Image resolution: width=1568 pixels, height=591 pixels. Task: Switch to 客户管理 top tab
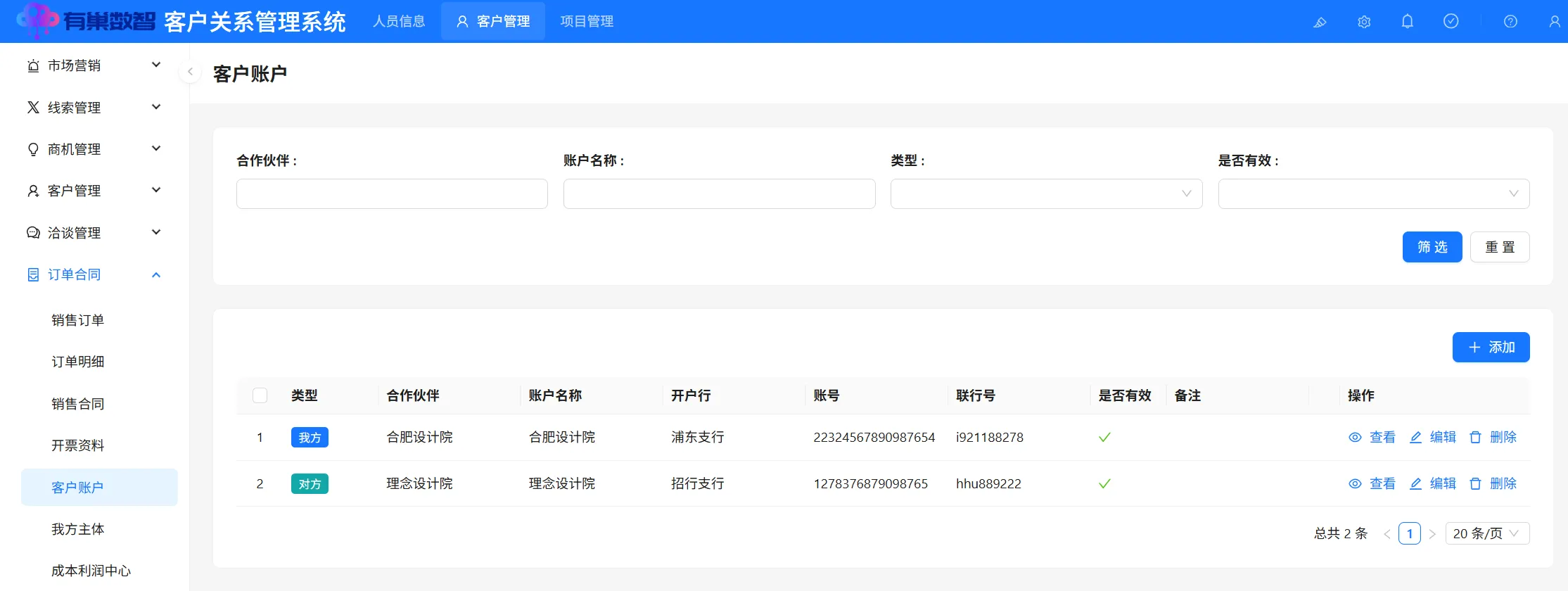493,21
